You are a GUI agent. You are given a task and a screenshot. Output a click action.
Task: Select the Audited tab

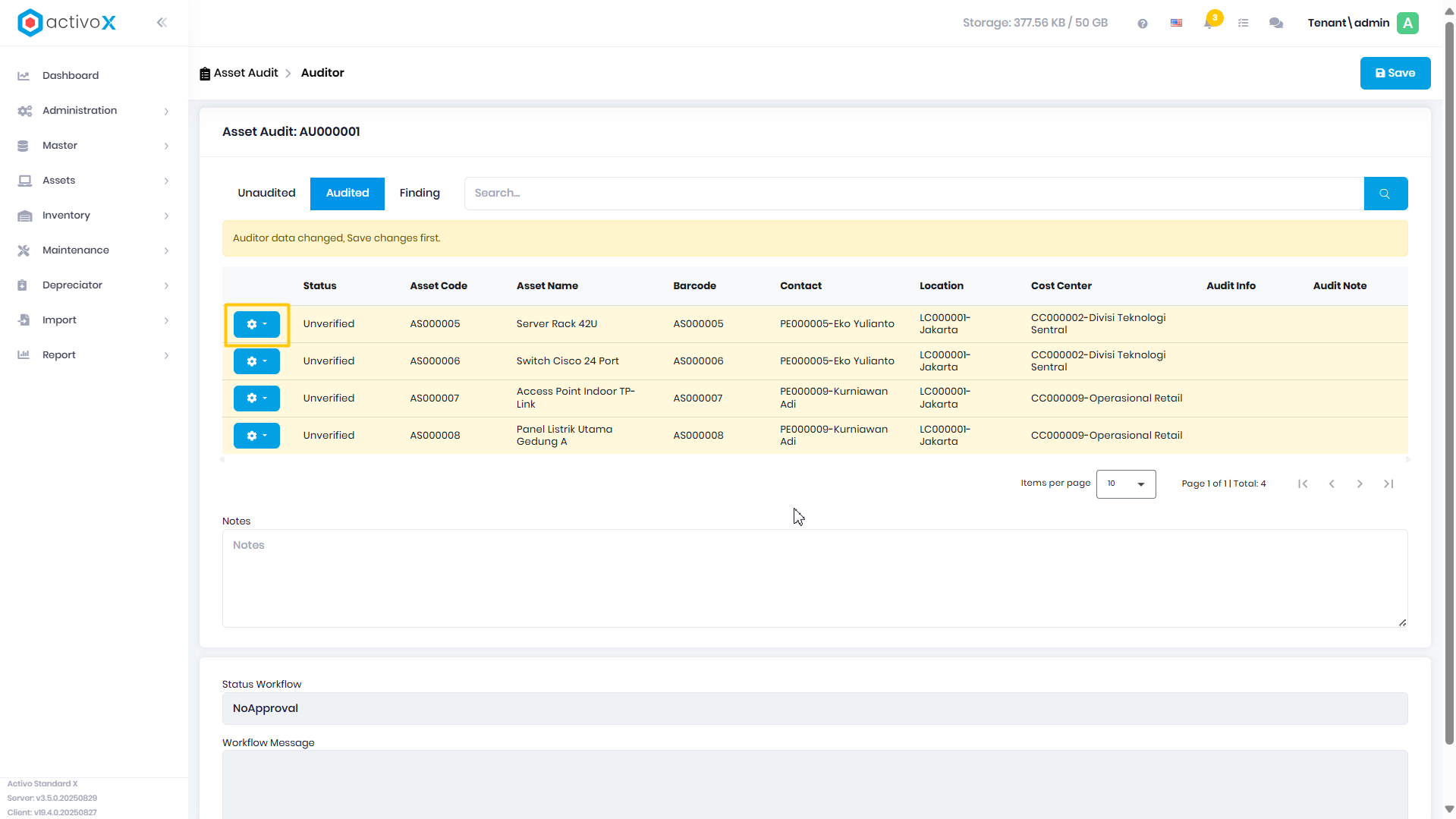(x=347, y=194)
